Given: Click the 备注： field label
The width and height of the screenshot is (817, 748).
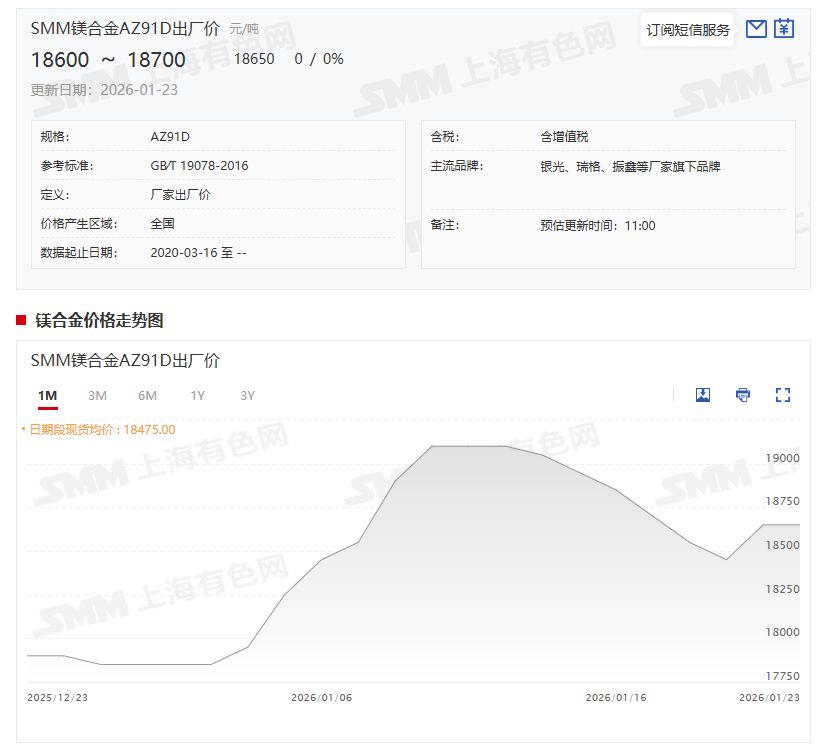Looking at the screenshot, I should 444,225.
